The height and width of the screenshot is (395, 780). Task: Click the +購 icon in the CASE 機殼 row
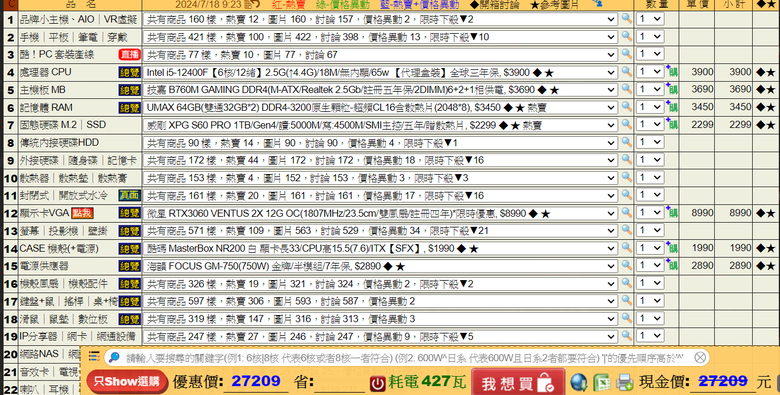coord(672,248)
